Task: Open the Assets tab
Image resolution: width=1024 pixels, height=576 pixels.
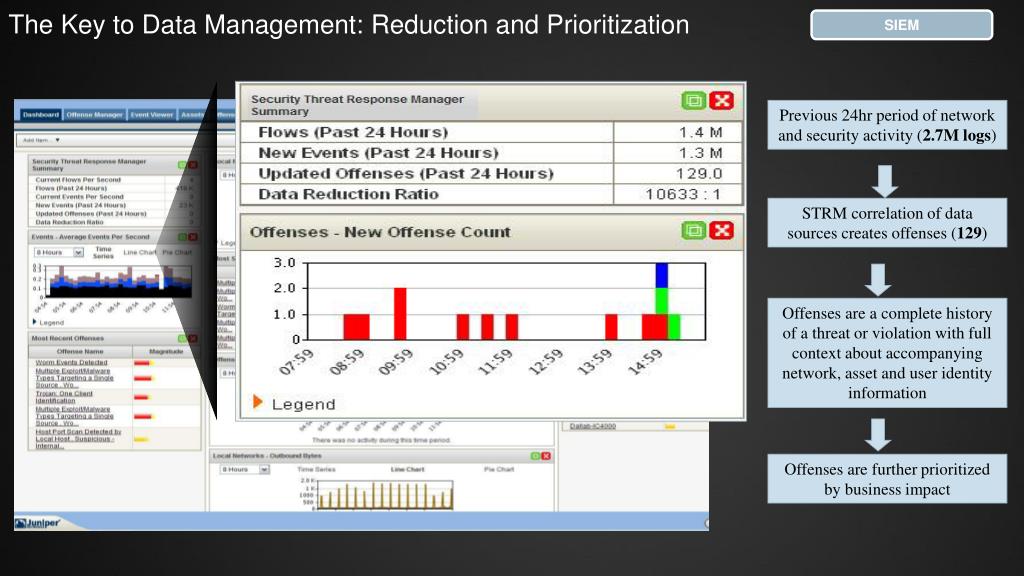Action: (x=192, y=114)
